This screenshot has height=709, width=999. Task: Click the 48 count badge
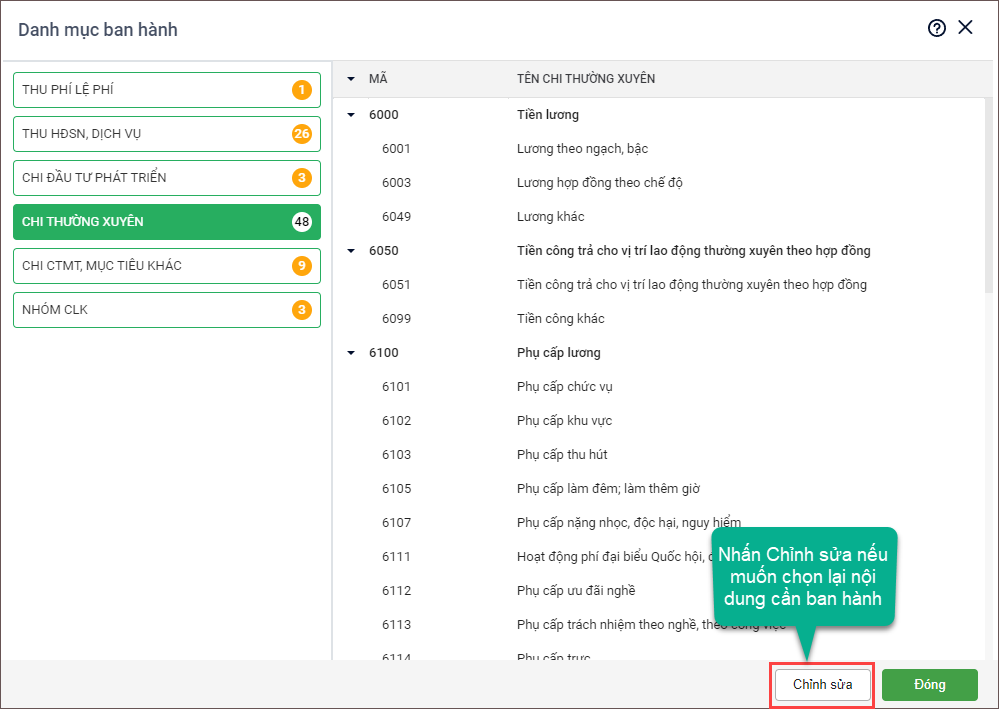301,222
